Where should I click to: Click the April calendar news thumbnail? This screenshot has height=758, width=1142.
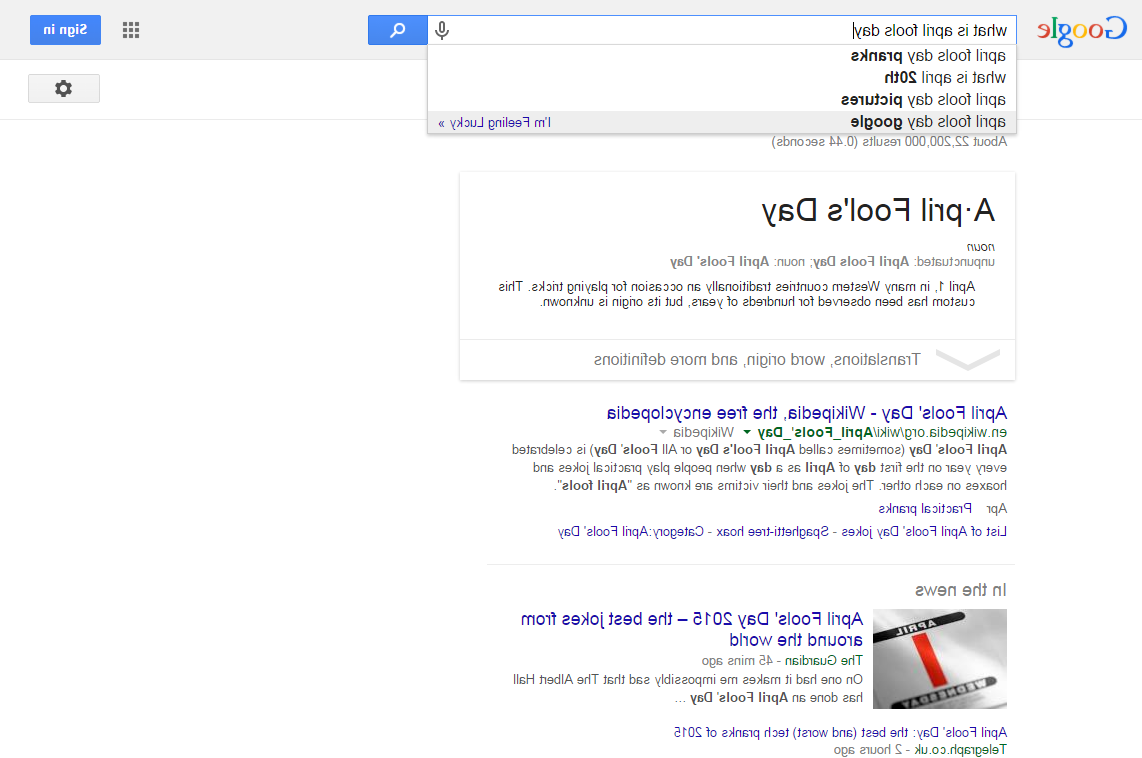(x=940, y=659)
